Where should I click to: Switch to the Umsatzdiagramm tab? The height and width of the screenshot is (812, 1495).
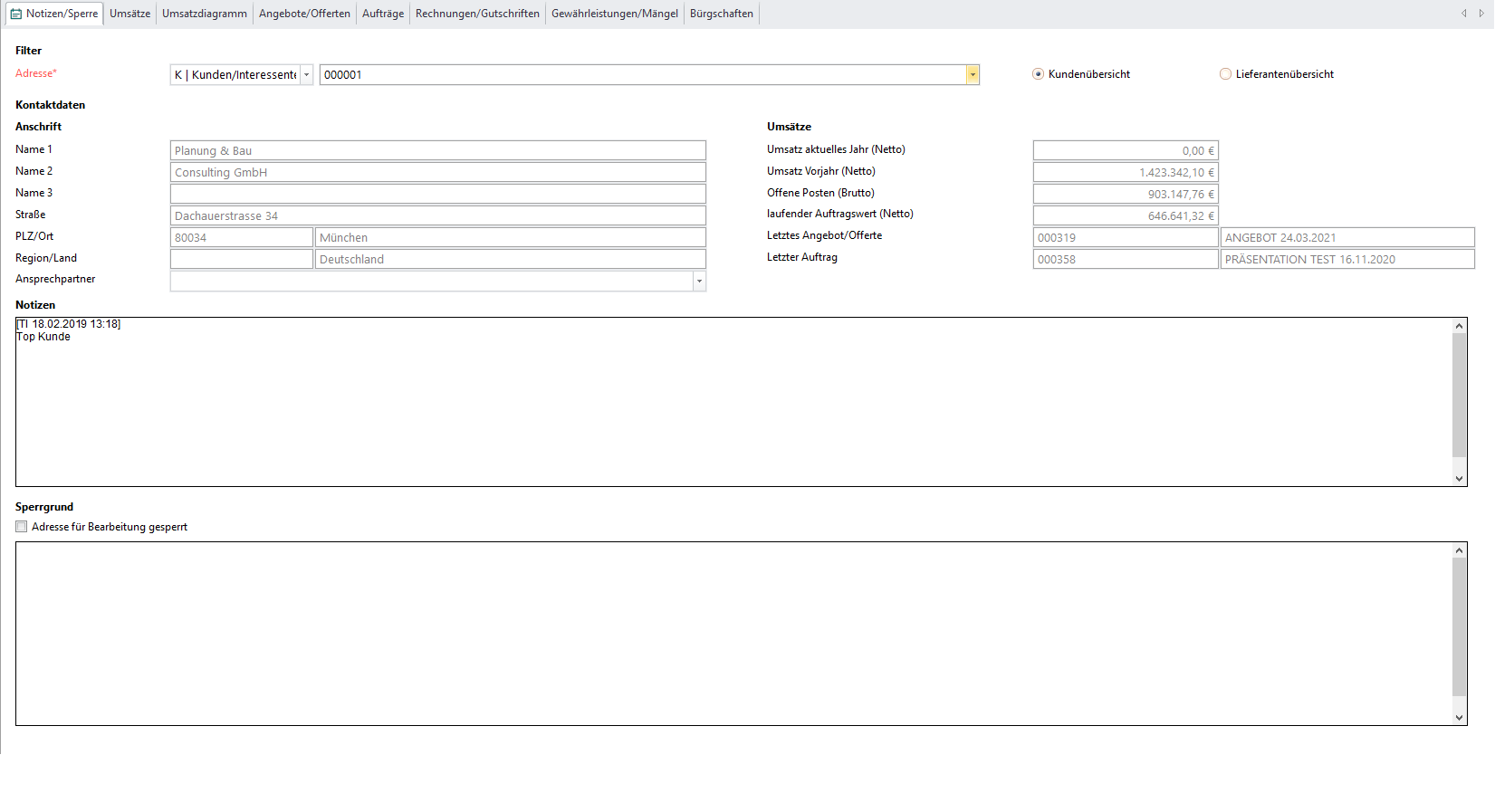click(x=205, y=14)
